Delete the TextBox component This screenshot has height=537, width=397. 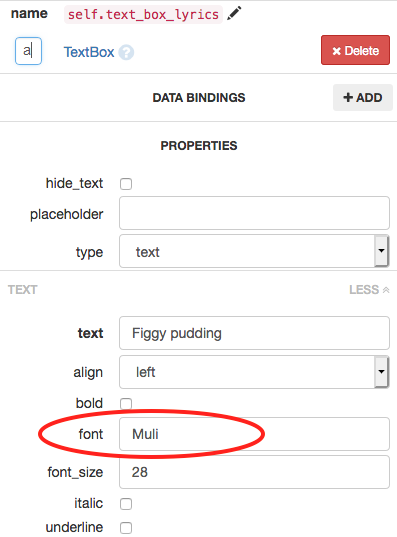(355, 50)
